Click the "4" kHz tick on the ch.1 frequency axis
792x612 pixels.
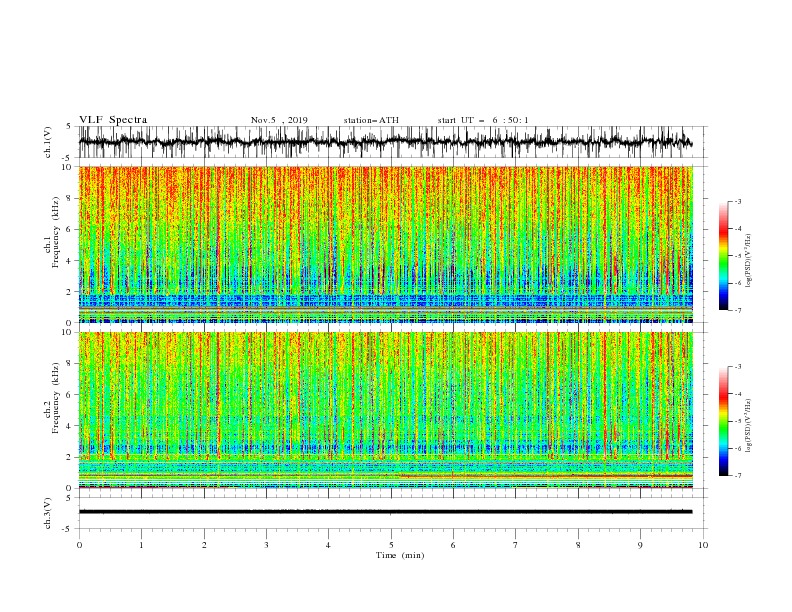point(71,261)
